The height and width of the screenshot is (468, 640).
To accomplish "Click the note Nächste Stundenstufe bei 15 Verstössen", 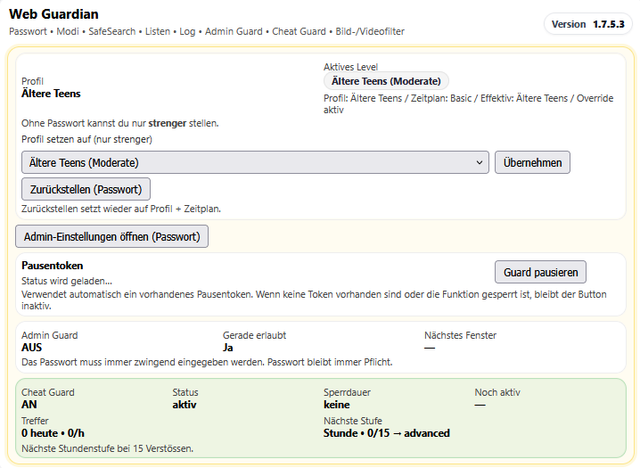I will tap(107, 449).
